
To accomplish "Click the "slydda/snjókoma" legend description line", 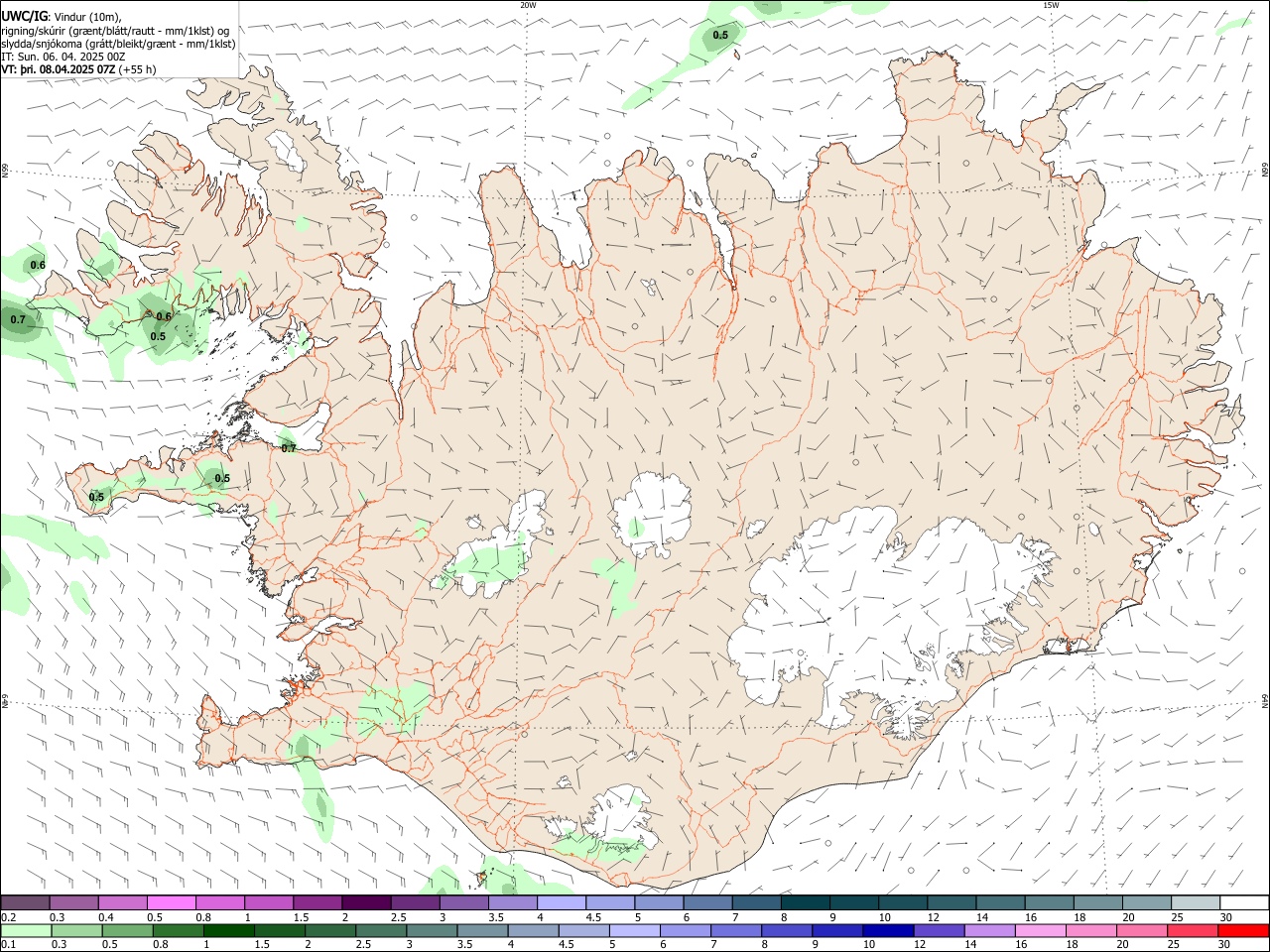I will pyautogui.click(x=119, y=44).
